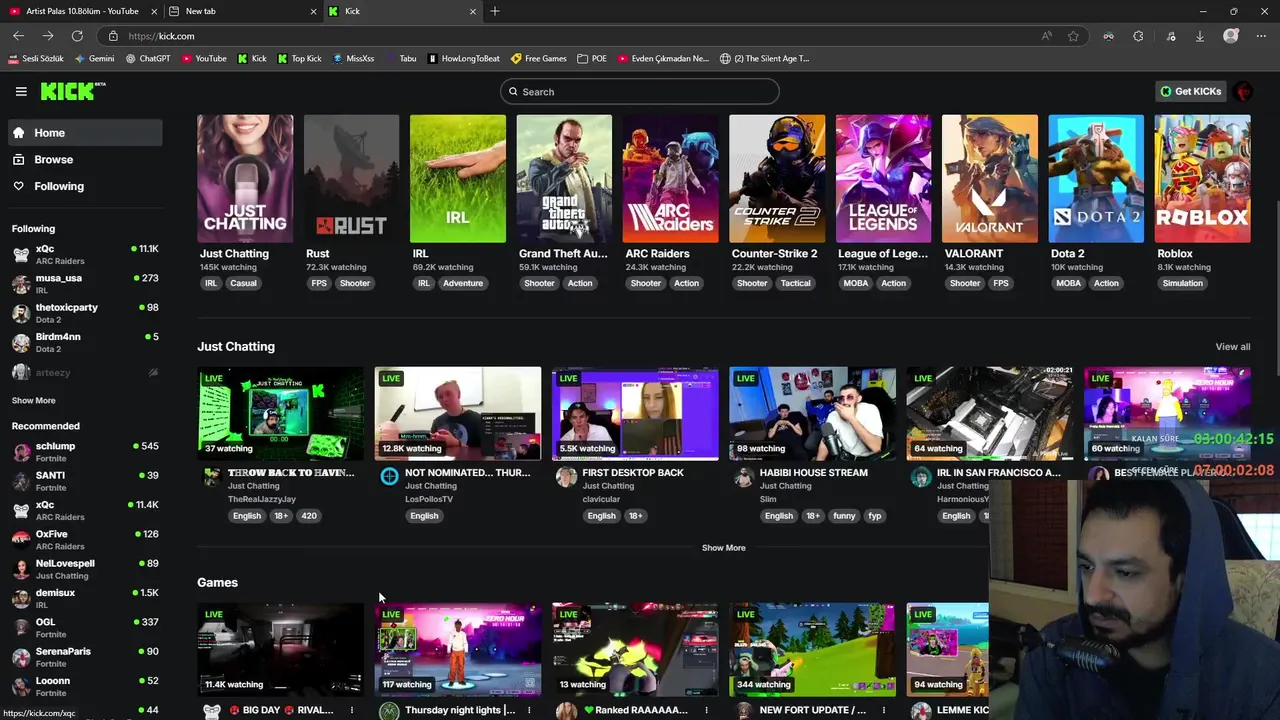Open Browse in the sidebar
This screenshot has height=720, width=1280.
click(85, 159)
